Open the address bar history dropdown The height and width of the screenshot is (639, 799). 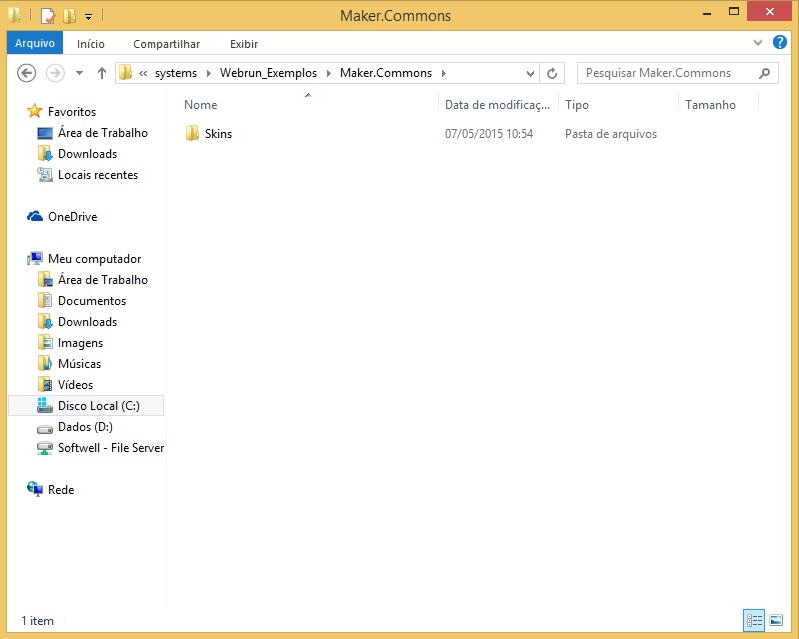coord(530,73)
